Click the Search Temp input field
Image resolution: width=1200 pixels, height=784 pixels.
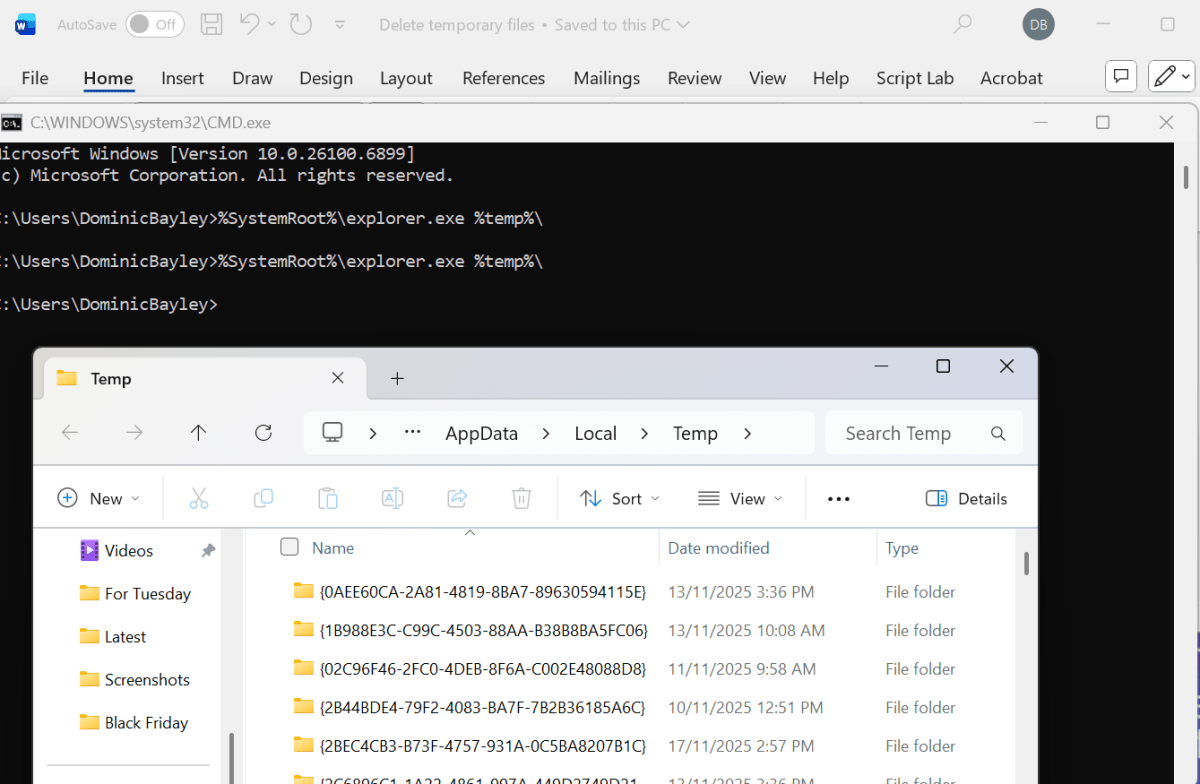[910, 433]
